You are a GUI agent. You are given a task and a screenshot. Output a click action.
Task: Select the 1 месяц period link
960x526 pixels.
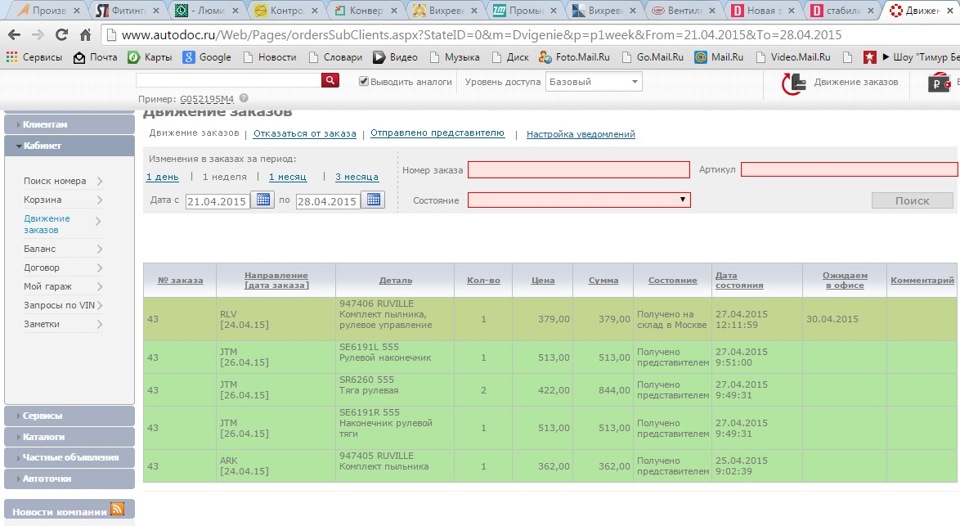(287, 177)
